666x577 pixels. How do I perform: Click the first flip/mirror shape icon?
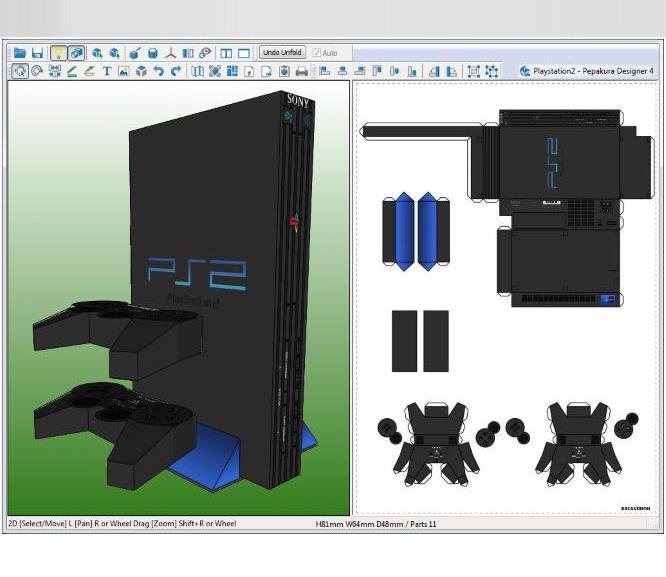click(434, 71)
